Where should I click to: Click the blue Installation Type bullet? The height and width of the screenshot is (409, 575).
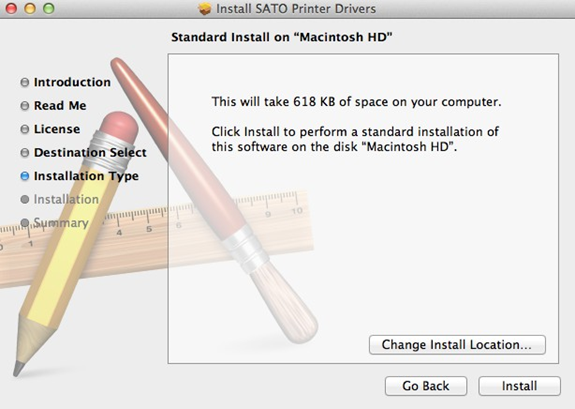[x=25, y=176]
